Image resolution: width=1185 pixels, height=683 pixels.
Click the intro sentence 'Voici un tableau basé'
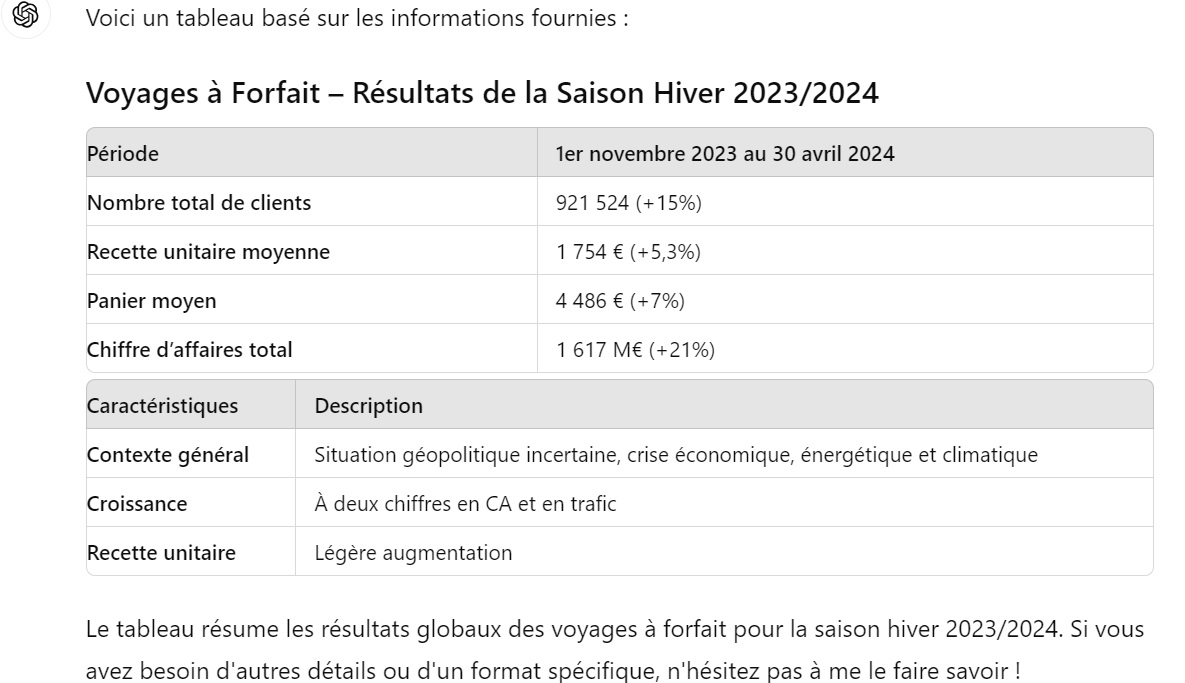[x=357, y=18]
